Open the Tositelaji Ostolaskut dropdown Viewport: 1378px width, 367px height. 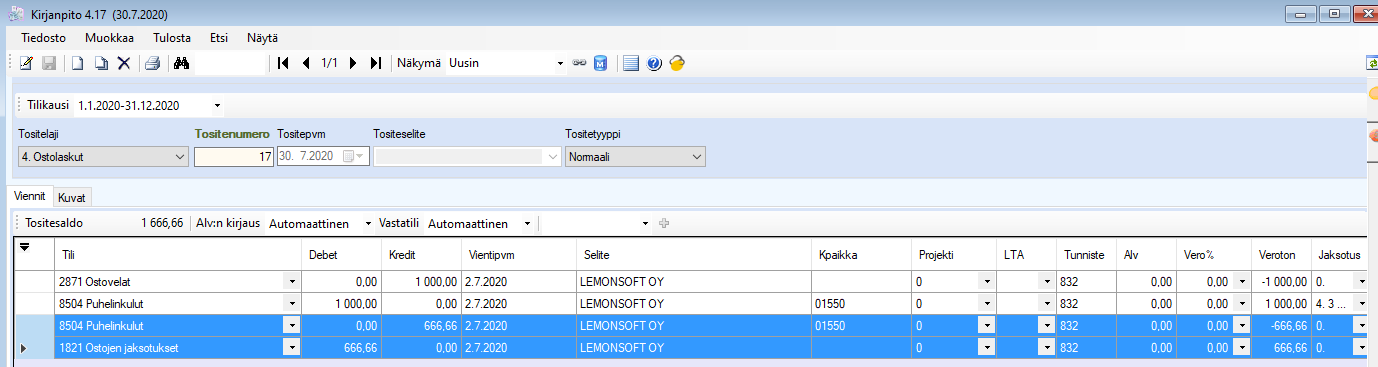pyautogui.click(x=180, y=156)
